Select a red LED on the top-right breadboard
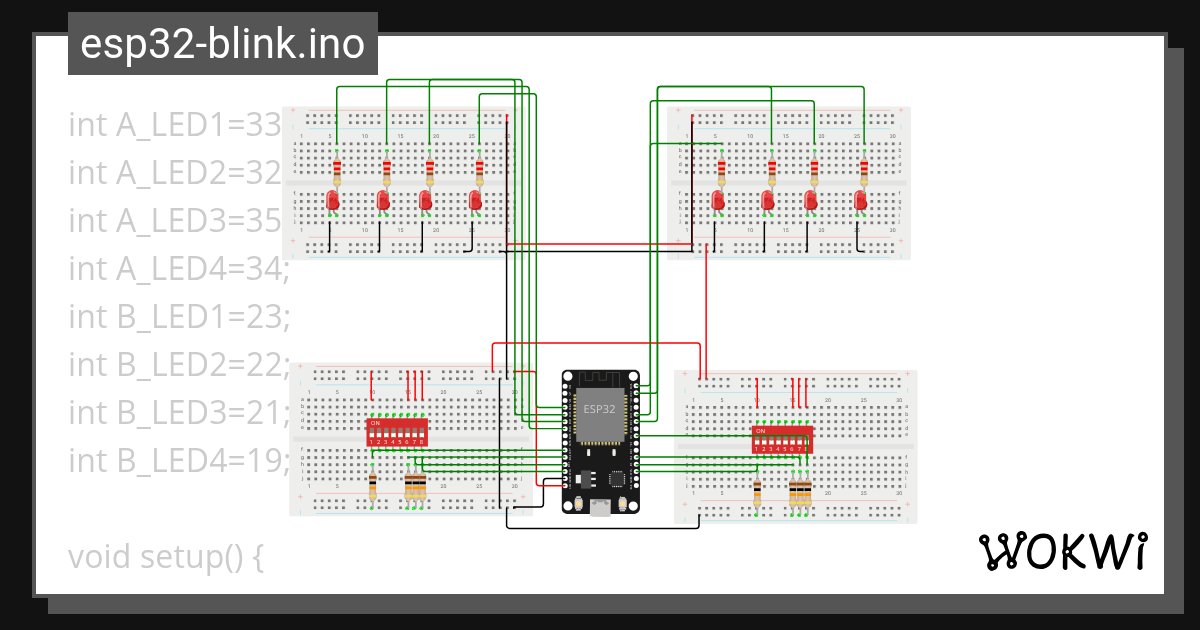Screen dimensions: 1200x630 coord(715,198)
